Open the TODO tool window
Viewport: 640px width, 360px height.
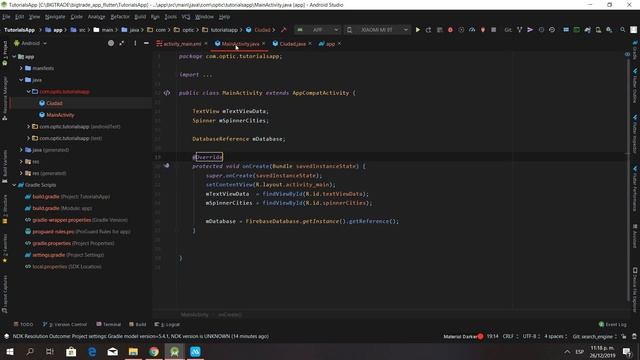point(23,324)
